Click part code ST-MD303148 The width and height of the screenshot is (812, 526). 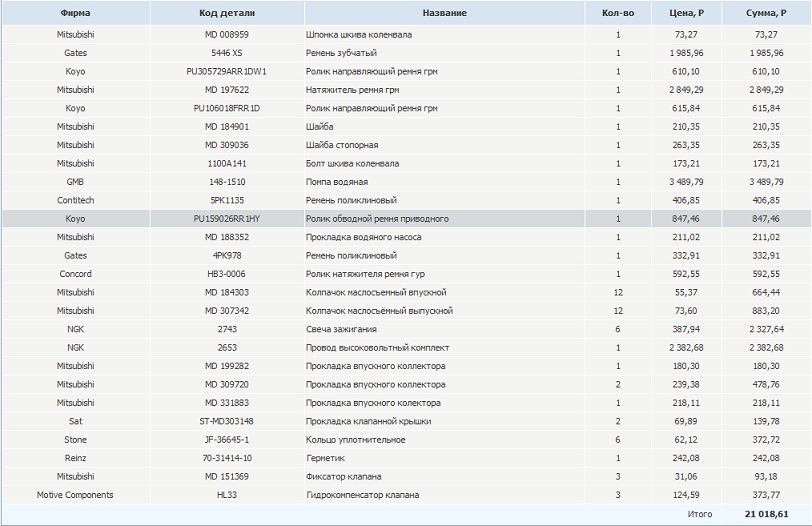click(226, 421)
